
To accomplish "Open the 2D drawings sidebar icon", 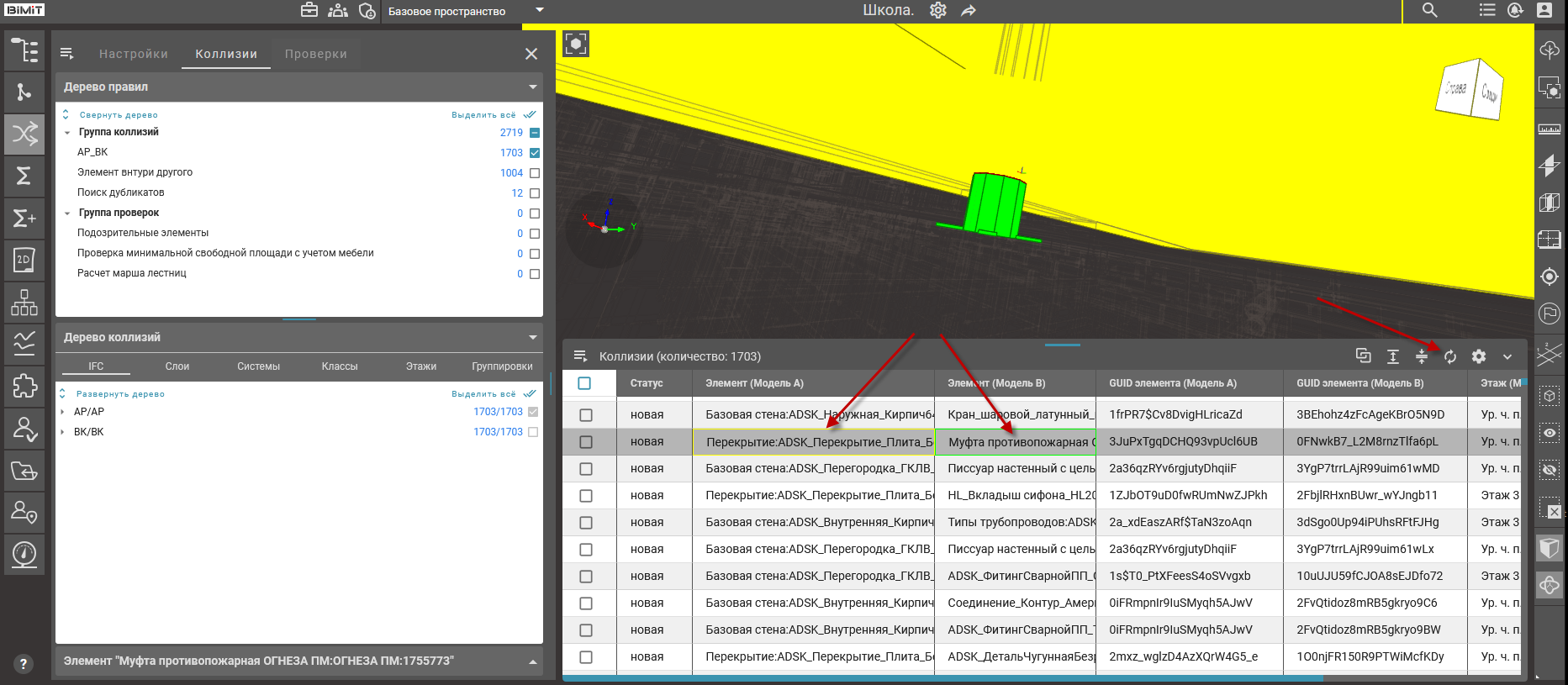I will 24,260.
